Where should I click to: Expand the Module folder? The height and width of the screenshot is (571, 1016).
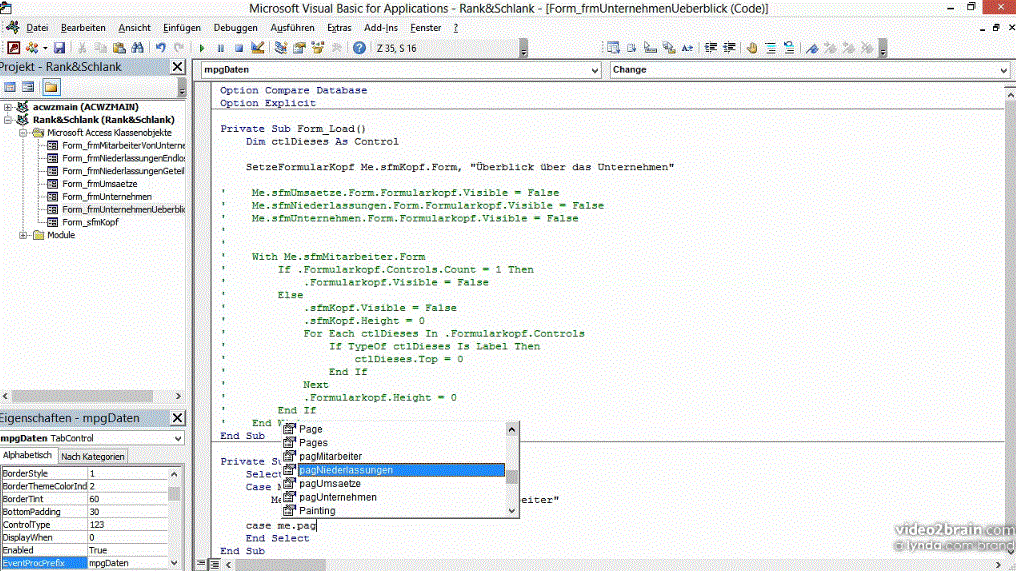[23, 235]
